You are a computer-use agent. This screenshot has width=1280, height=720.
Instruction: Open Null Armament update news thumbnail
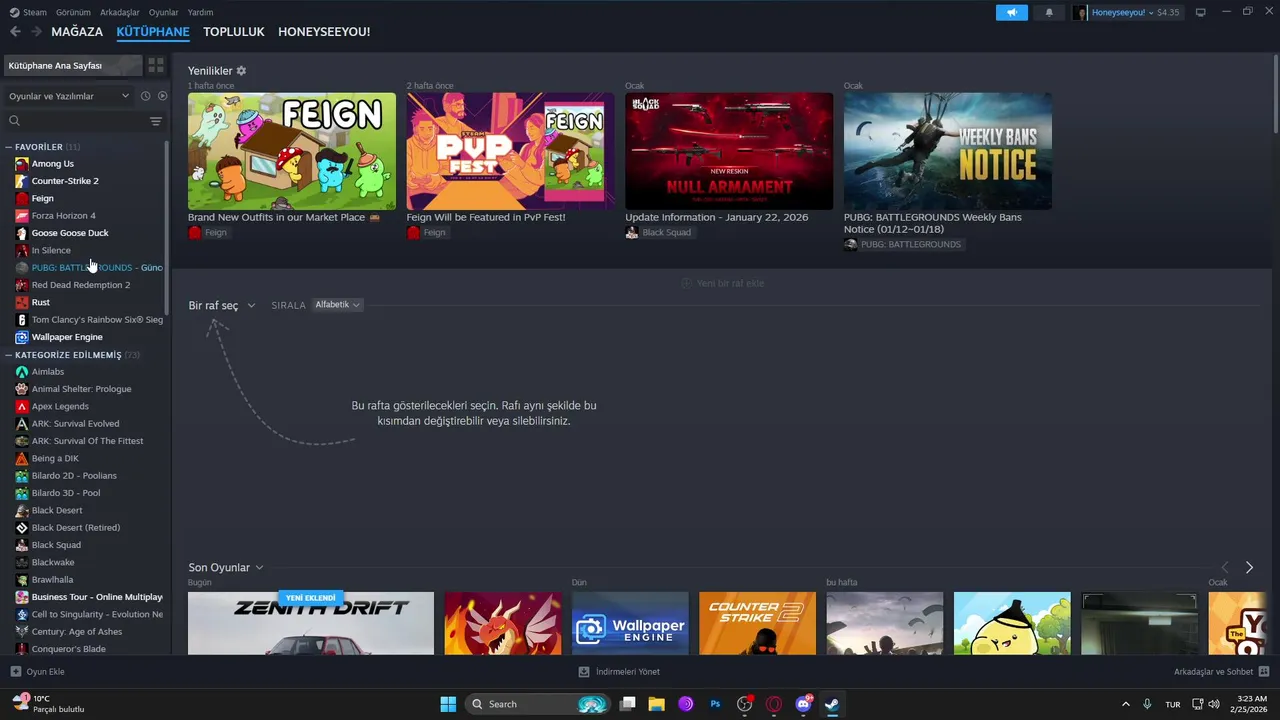click(729, 151)
